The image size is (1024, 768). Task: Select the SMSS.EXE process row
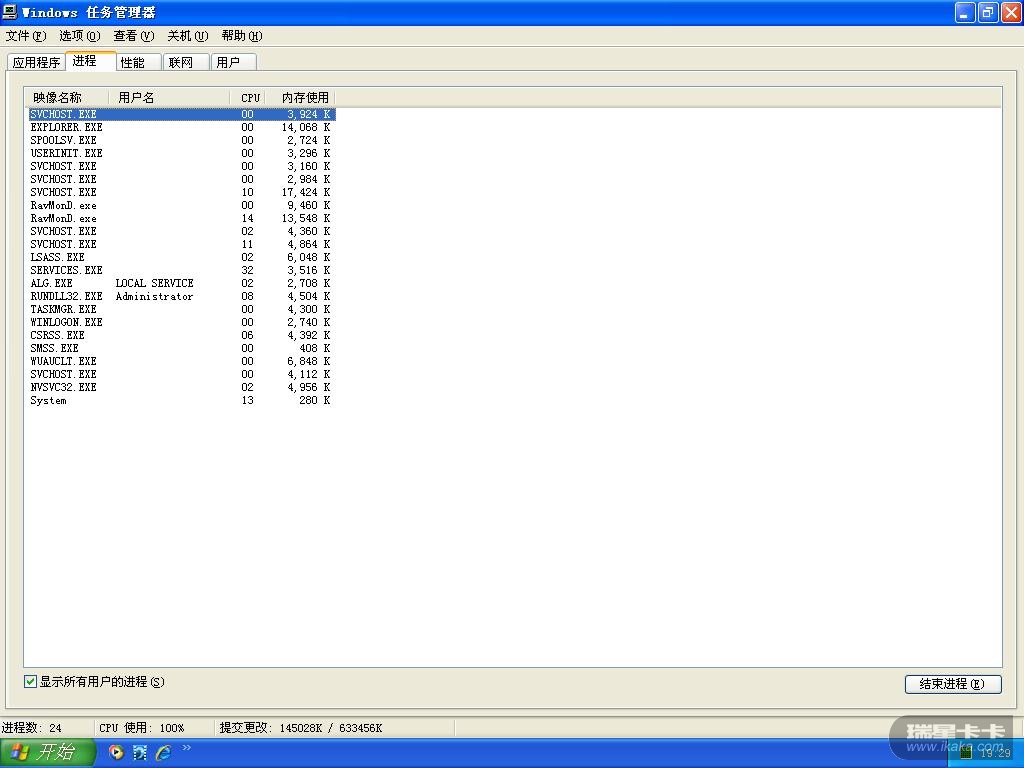click(181, 348)
